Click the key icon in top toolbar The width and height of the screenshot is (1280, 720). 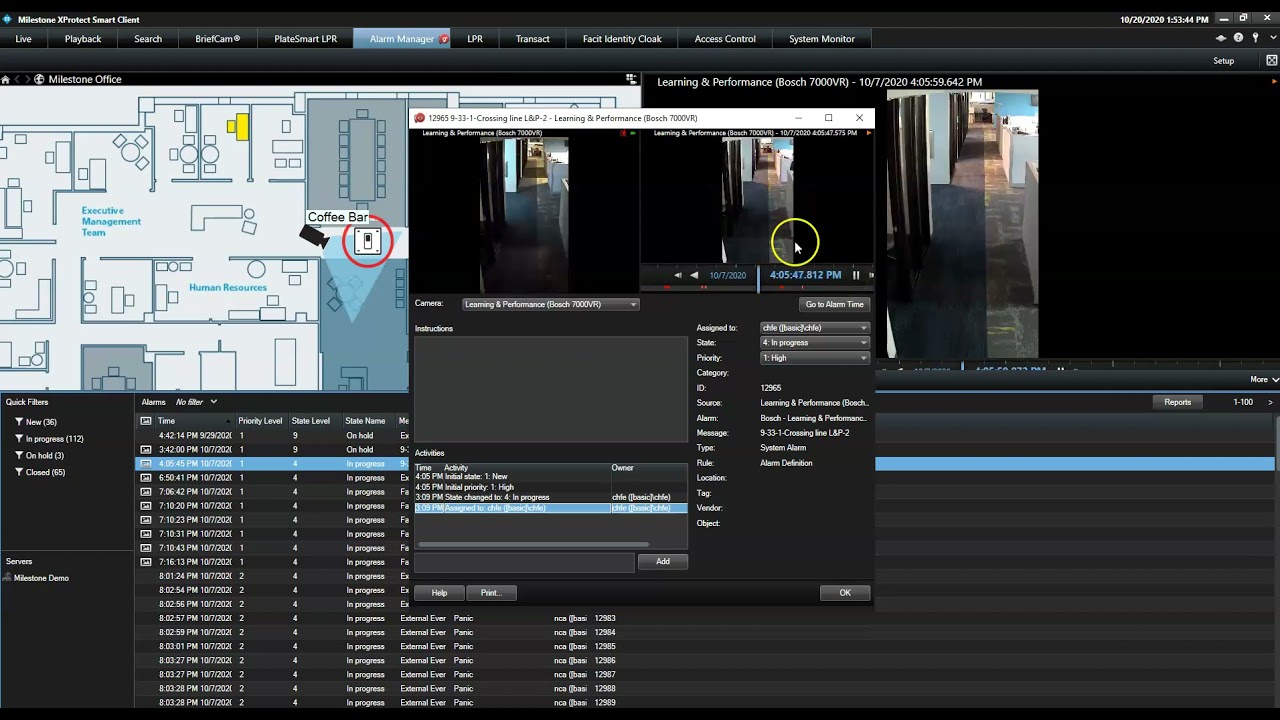[x=1255, y=38]
